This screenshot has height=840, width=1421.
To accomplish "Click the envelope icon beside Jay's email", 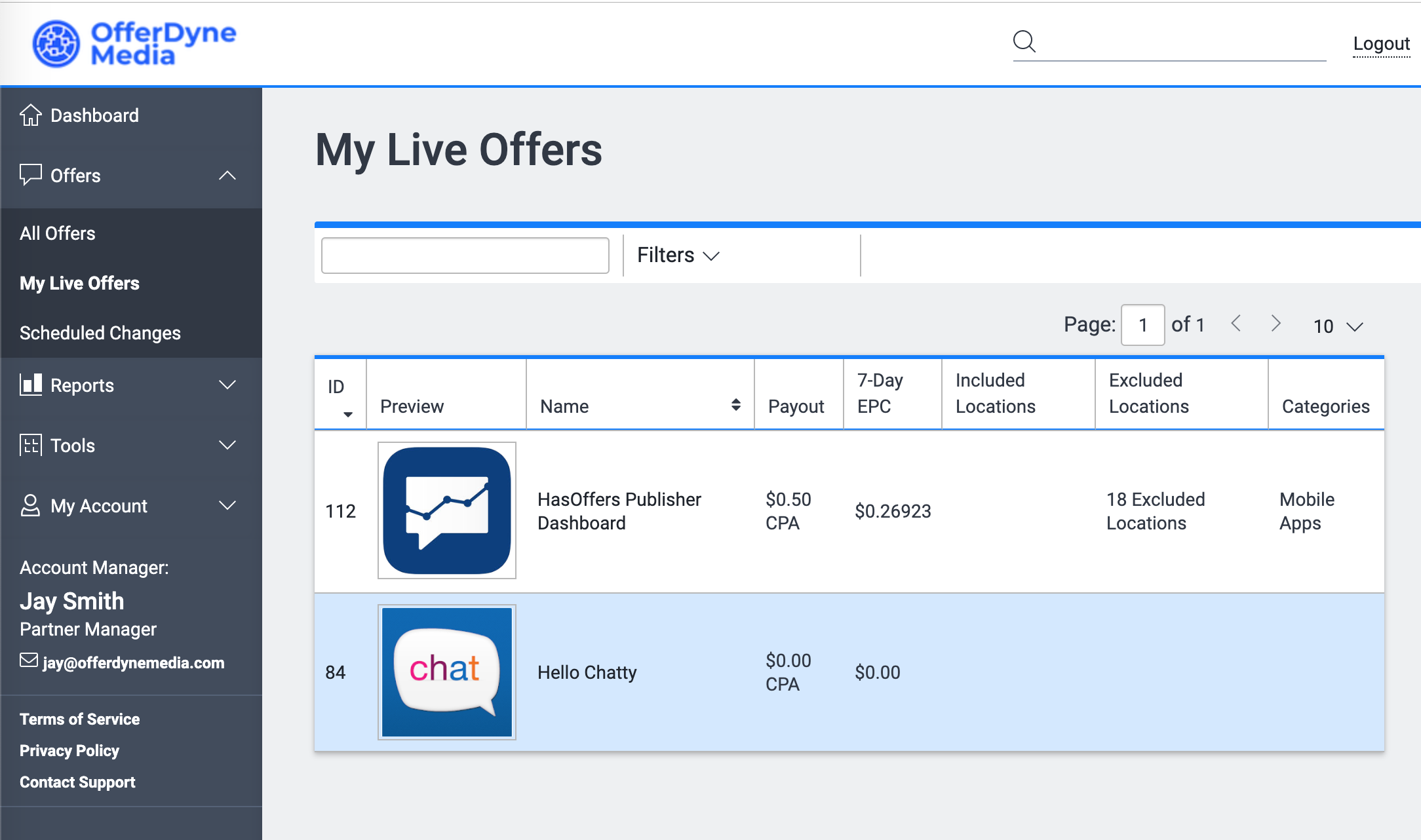I will point(29,660).
